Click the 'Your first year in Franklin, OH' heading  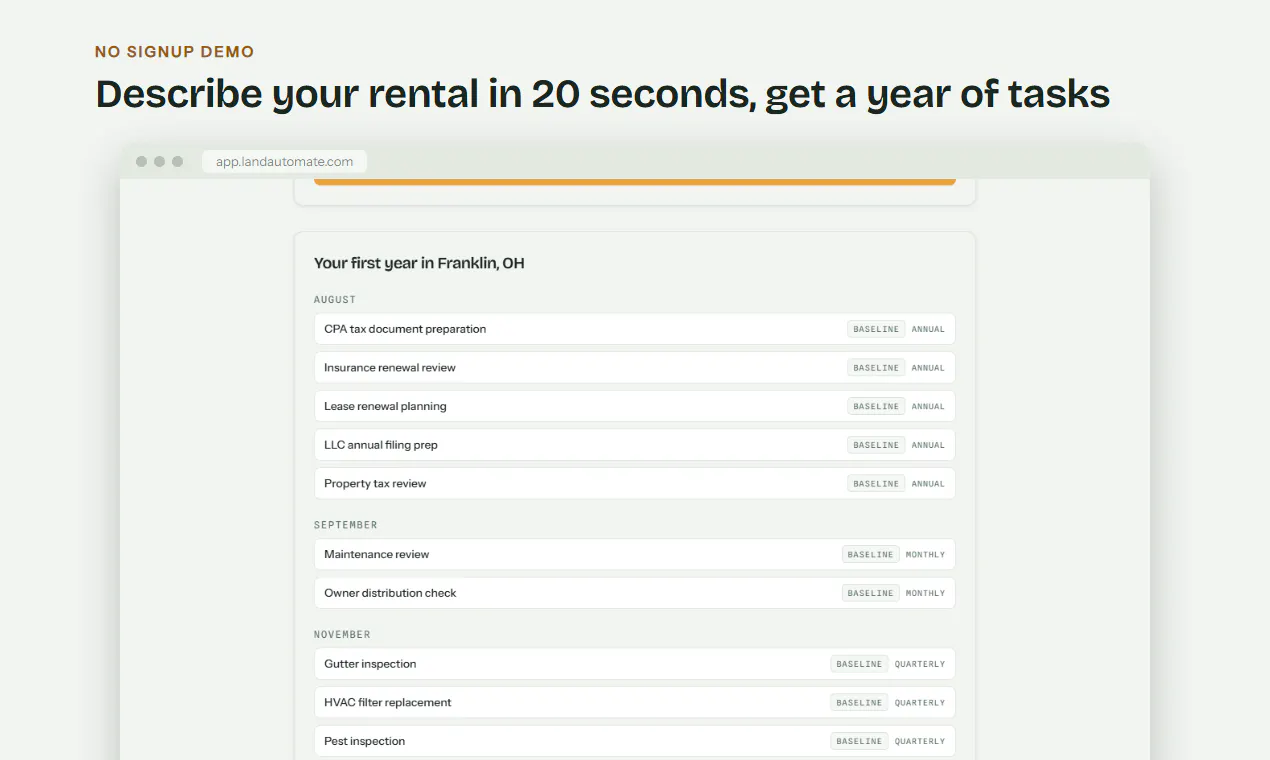click(419, 263)
